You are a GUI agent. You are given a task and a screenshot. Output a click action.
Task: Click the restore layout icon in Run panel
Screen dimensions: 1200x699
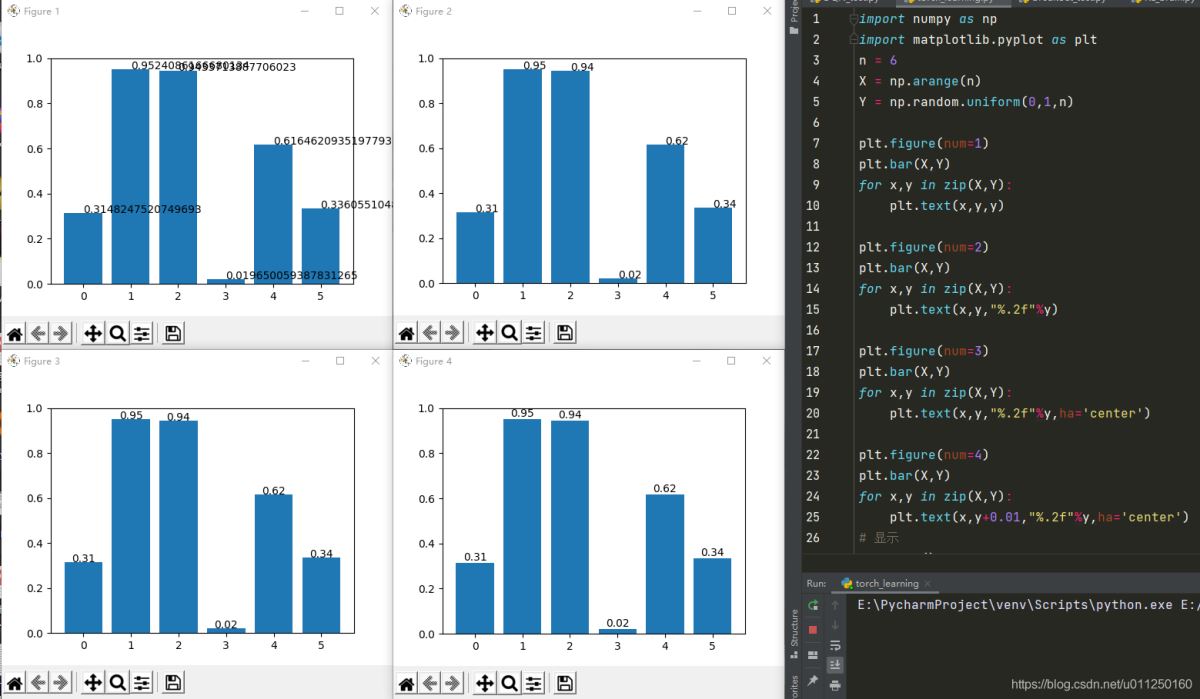click(813, 655)
